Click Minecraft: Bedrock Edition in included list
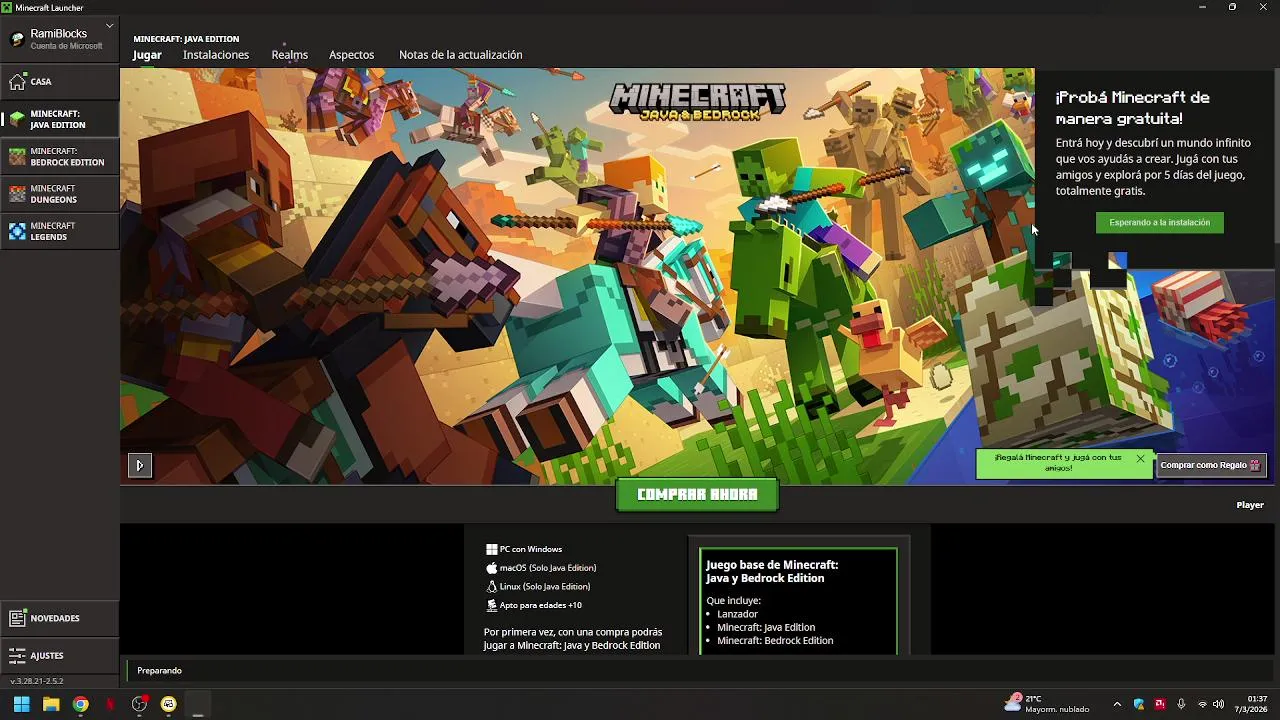 775,640
